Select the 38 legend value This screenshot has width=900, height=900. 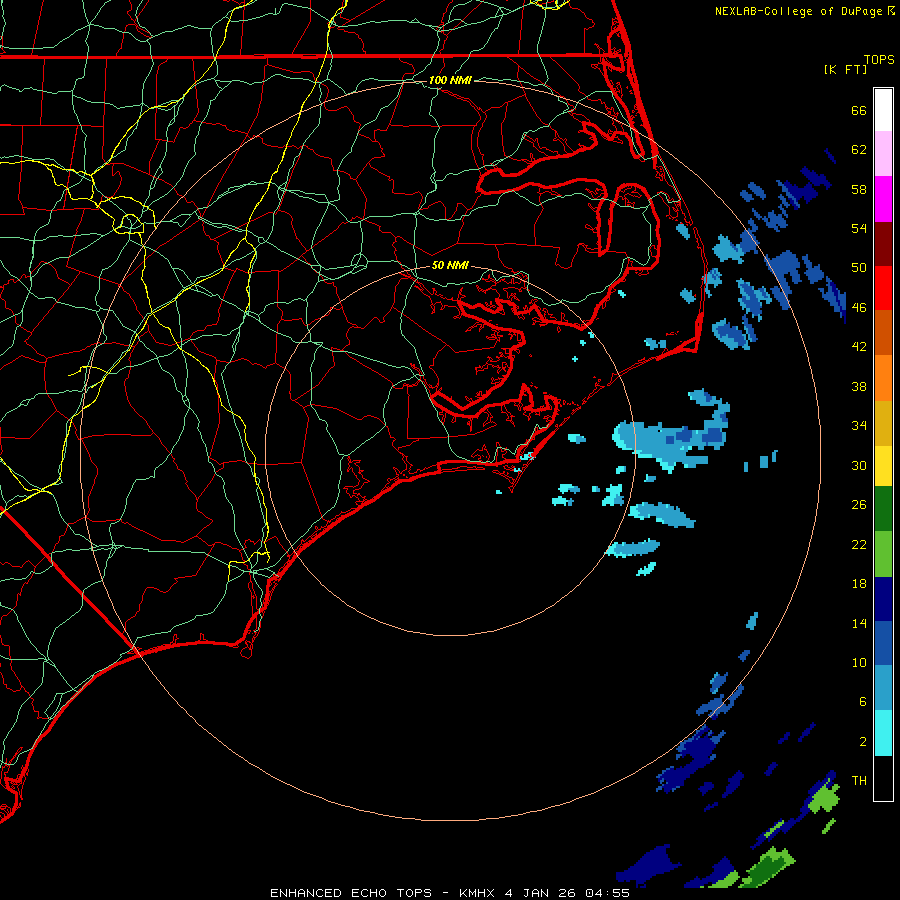click(859, 386)
